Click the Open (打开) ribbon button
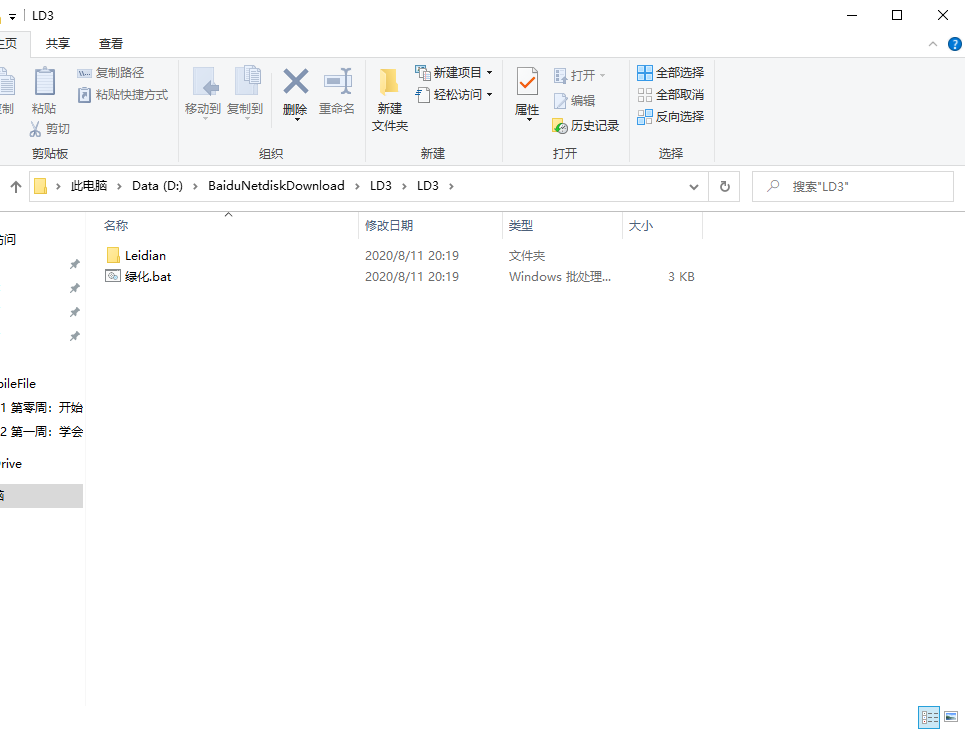The height and width of the screenshot is (729, 965). pyautogui.click(x=579, y=75)
